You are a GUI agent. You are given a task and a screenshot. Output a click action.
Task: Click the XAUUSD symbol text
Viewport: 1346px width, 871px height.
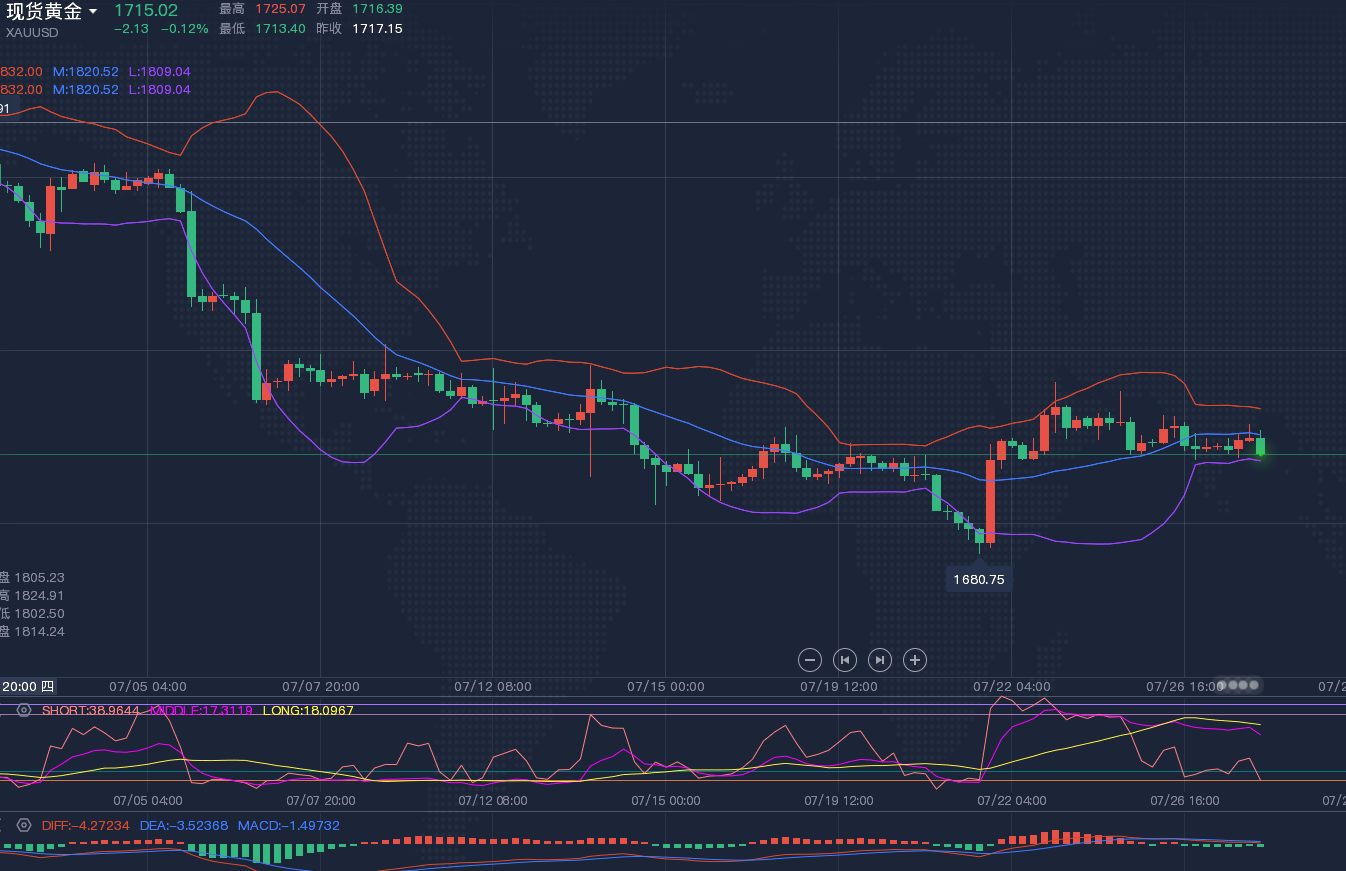32,32
